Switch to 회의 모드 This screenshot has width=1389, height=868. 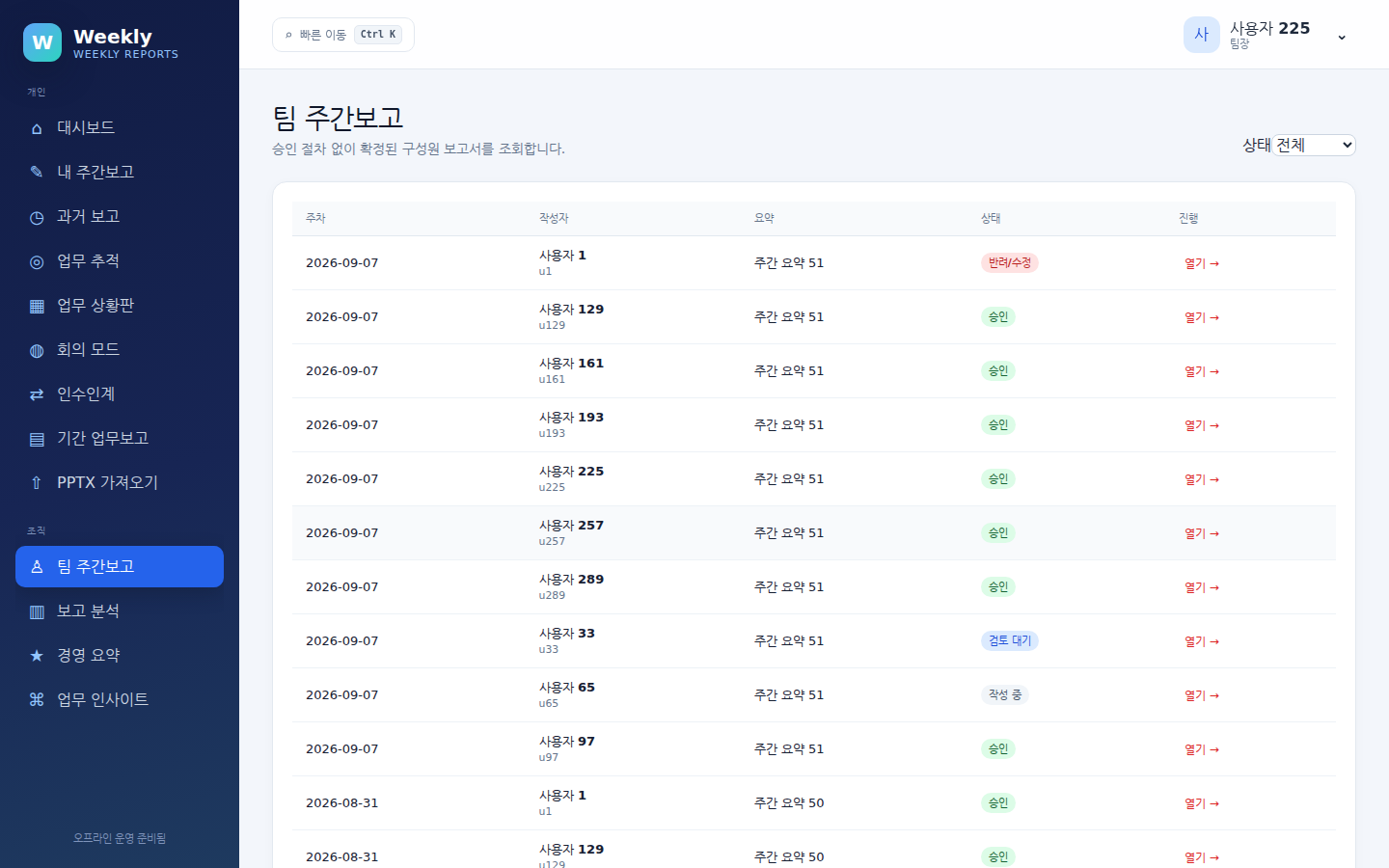tap(120, 349)
